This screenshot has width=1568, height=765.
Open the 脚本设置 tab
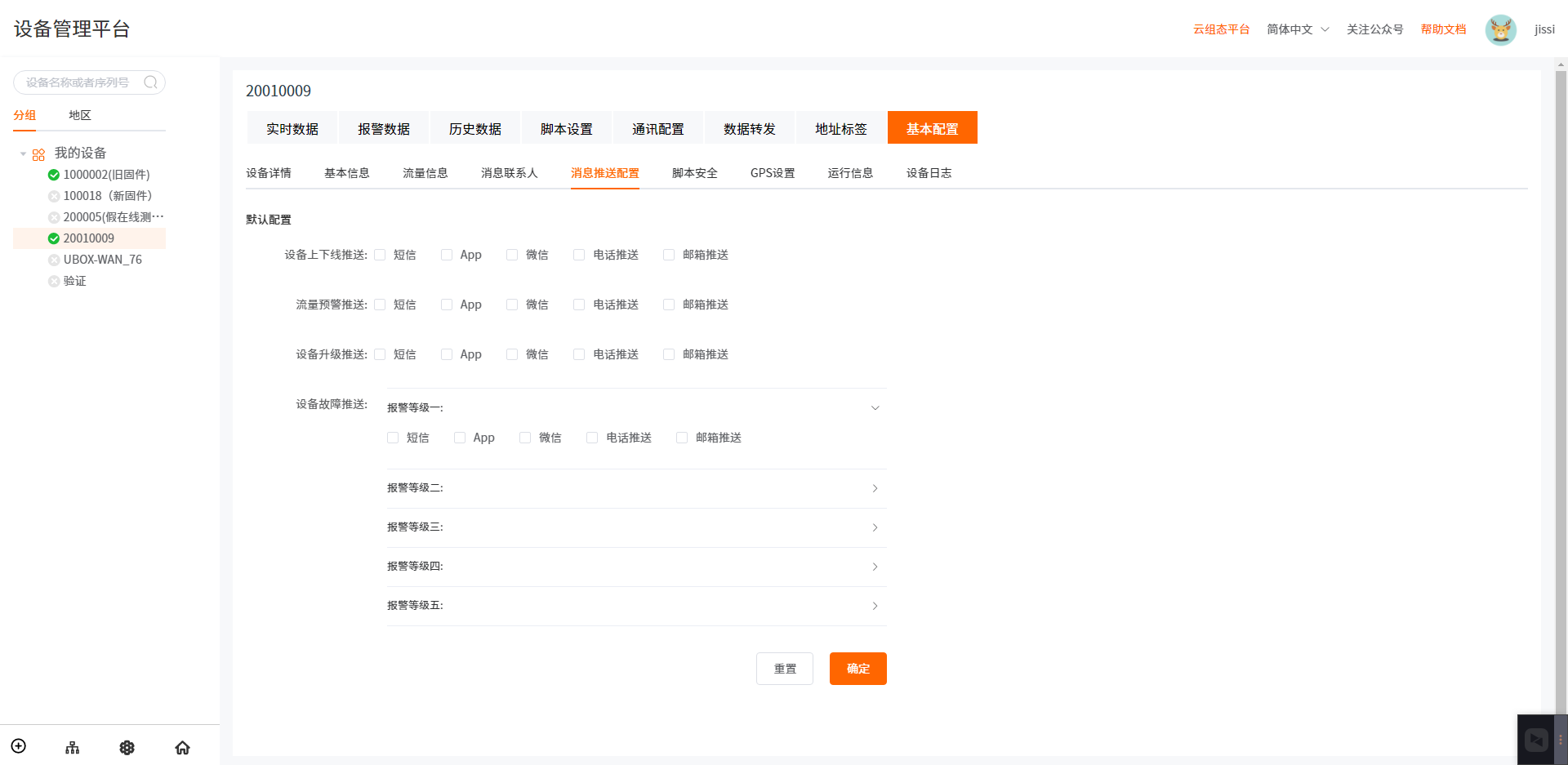(x=567, y=128)
